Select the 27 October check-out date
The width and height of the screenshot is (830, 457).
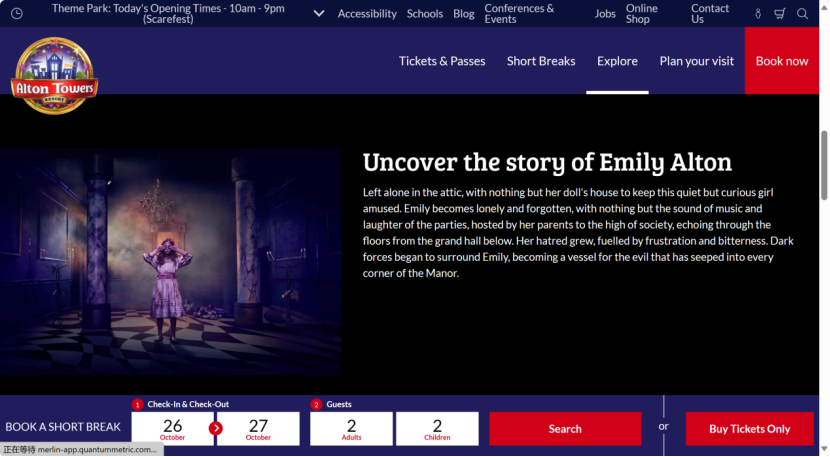[x=258, y=429]
